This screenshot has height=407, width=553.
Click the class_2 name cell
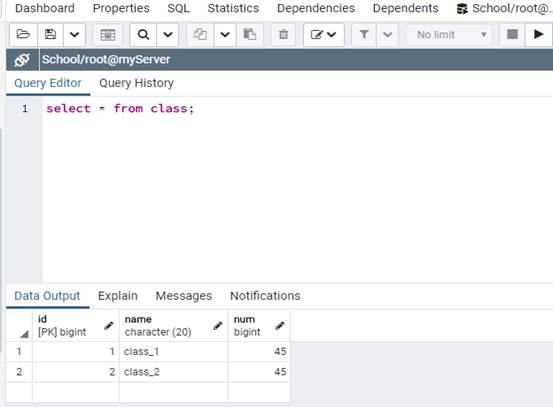click(x=174, y=372)
